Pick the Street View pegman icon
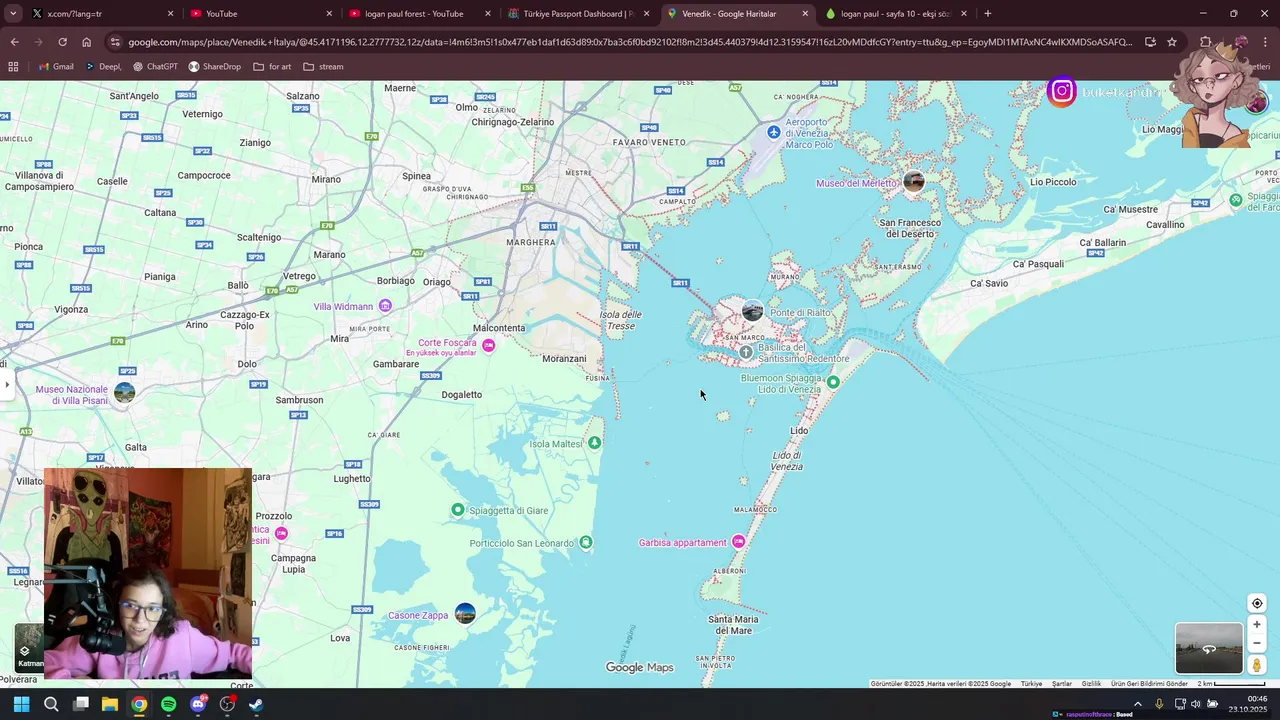1280x720 pixels. tap(1257, 665)
